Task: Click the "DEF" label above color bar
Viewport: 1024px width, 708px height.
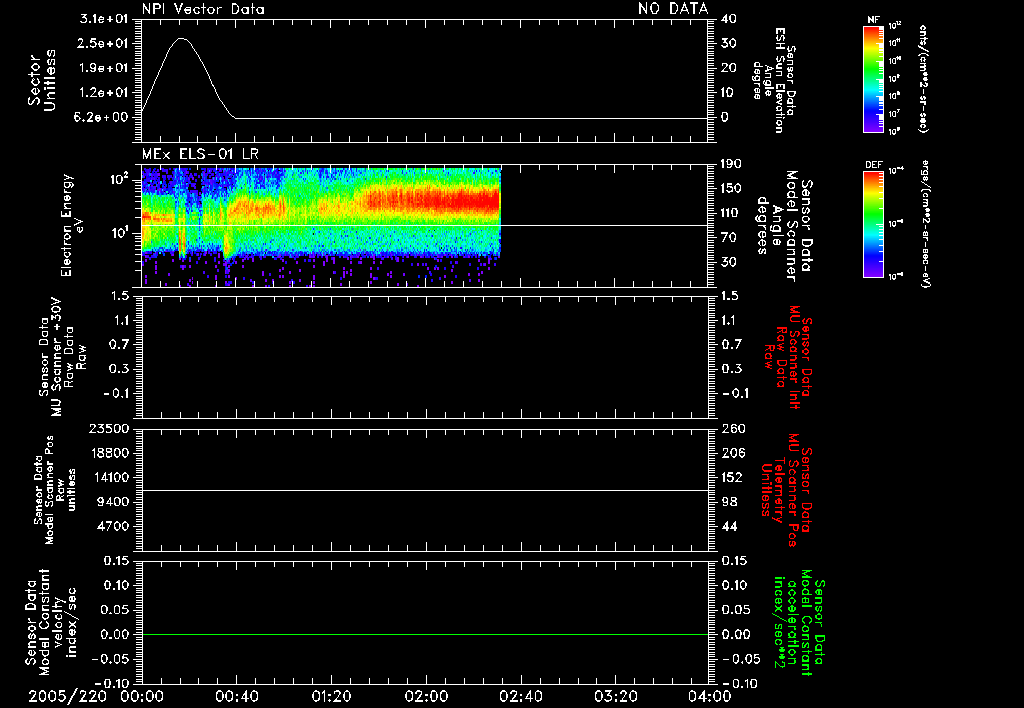Action: 873,165
